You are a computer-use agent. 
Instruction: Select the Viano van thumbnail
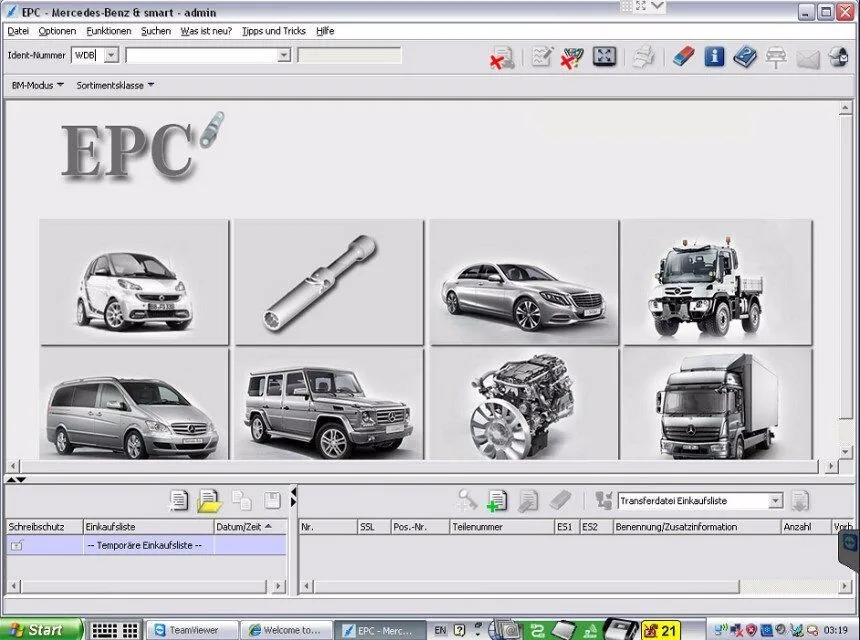(134, 404)
